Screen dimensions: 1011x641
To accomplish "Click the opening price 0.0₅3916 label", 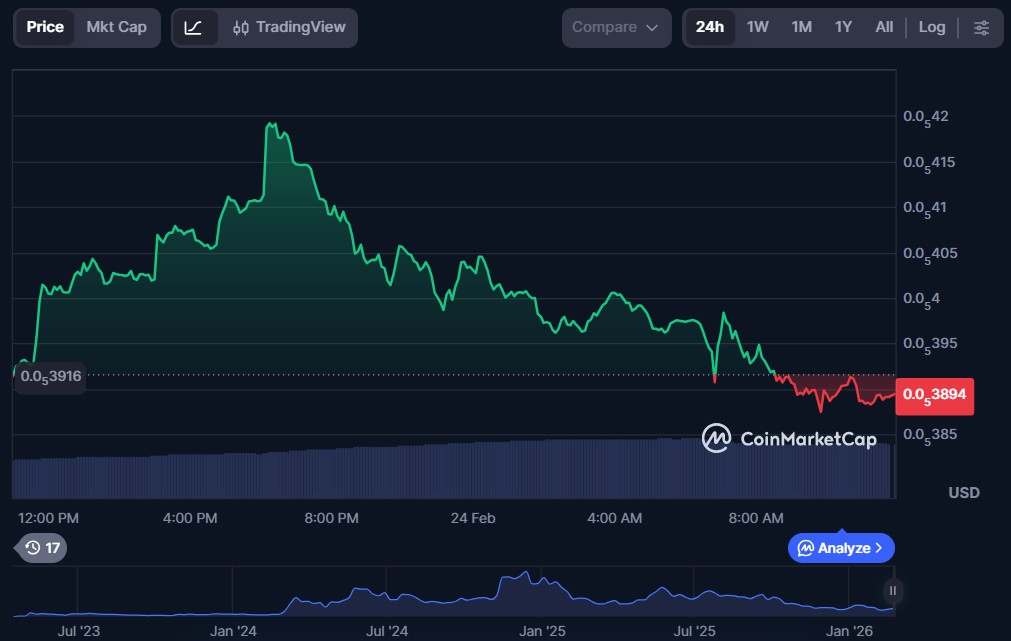I will click(x=50, y=376).
